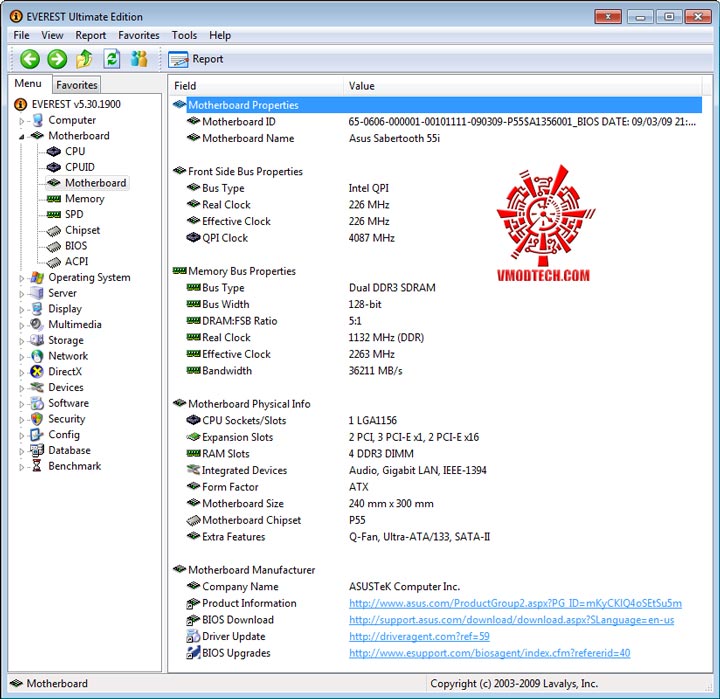Expand the Storage tree node
The height and width of the screenshot is (699, 720).
tap(21, 341)
